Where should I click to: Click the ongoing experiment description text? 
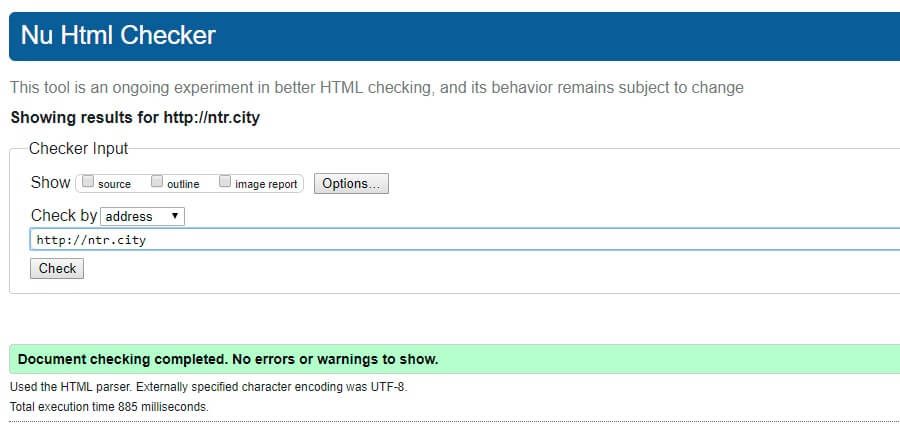[377, 88]
